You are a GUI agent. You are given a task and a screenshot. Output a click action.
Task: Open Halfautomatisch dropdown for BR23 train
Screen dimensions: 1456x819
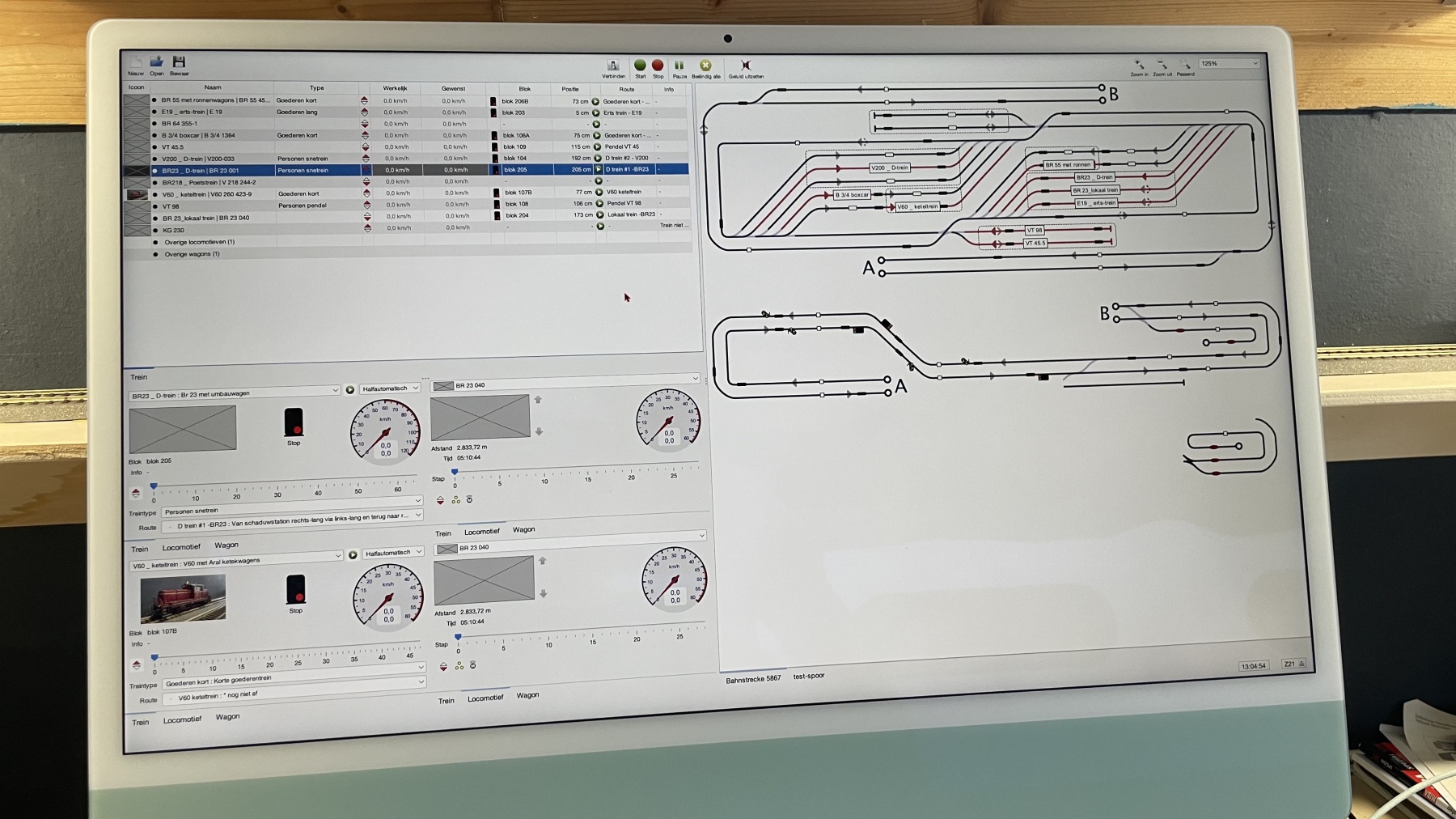390,388
